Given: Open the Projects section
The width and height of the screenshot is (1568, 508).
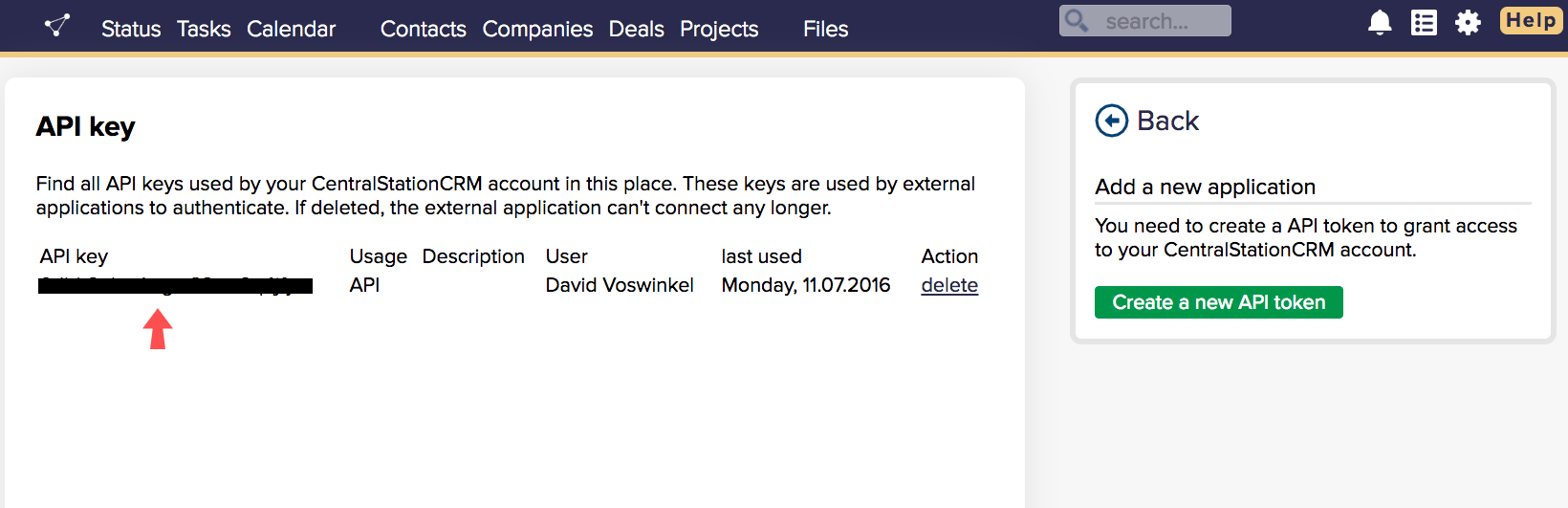Looking at the screenshot, I should pos(719,29).
